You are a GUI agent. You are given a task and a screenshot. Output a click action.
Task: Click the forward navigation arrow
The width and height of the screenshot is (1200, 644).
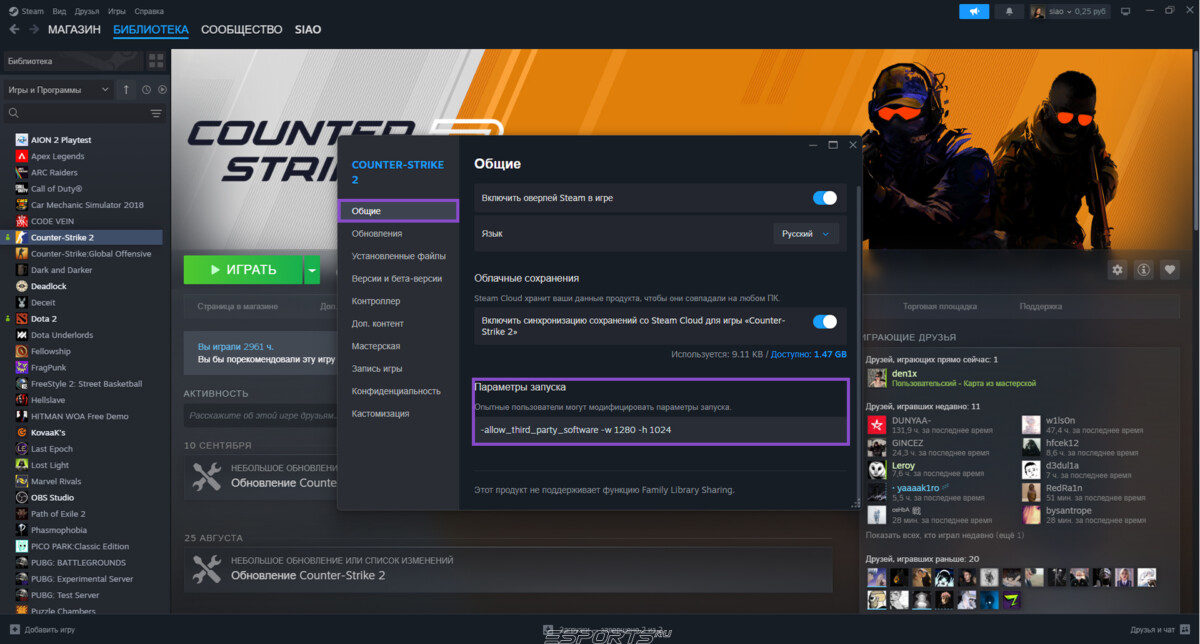[33, 30]
